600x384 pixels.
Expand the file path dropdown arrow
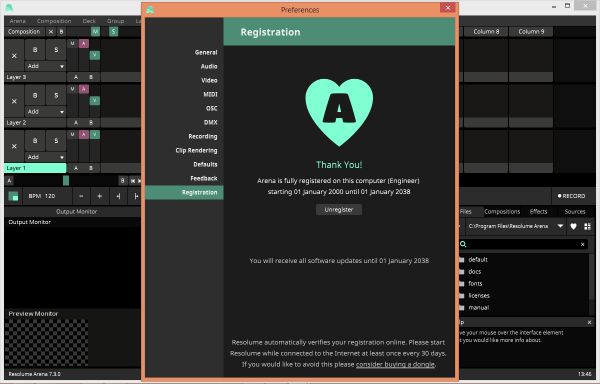tap(560, 226)
